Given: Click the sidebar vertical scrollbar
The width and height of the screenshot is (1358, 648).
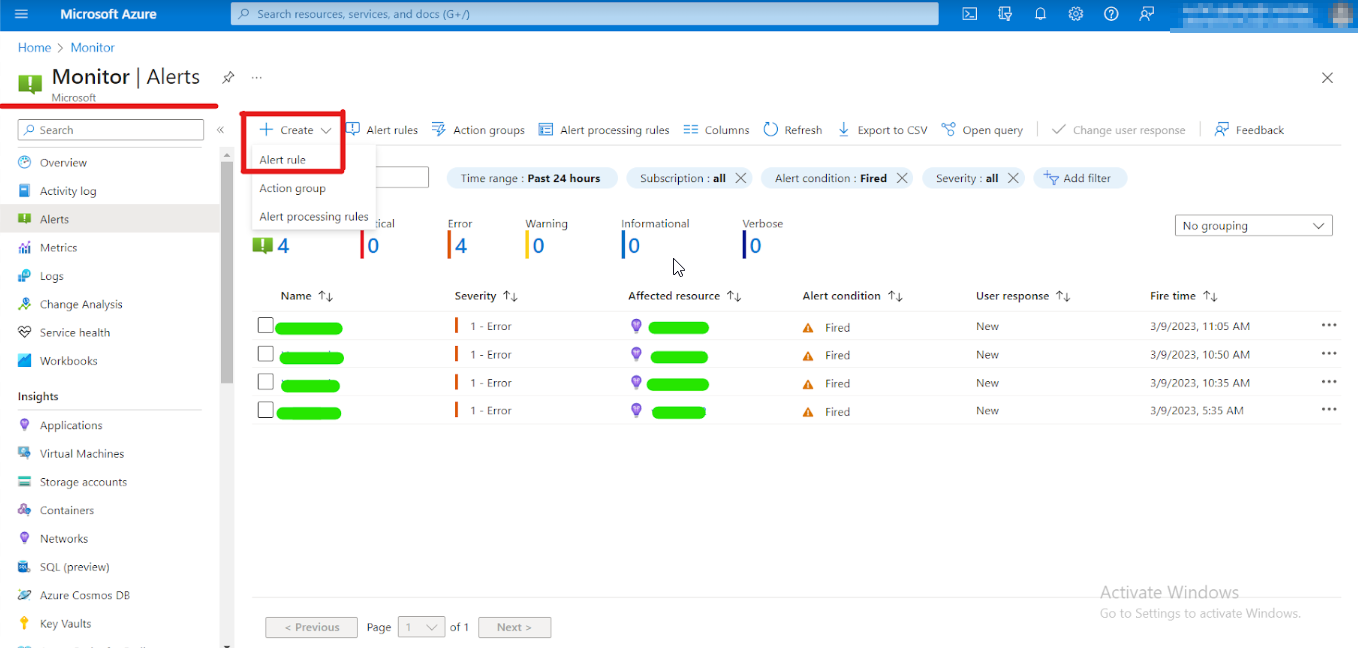Looking at the screenshot, I should click(x=226, y=270).
